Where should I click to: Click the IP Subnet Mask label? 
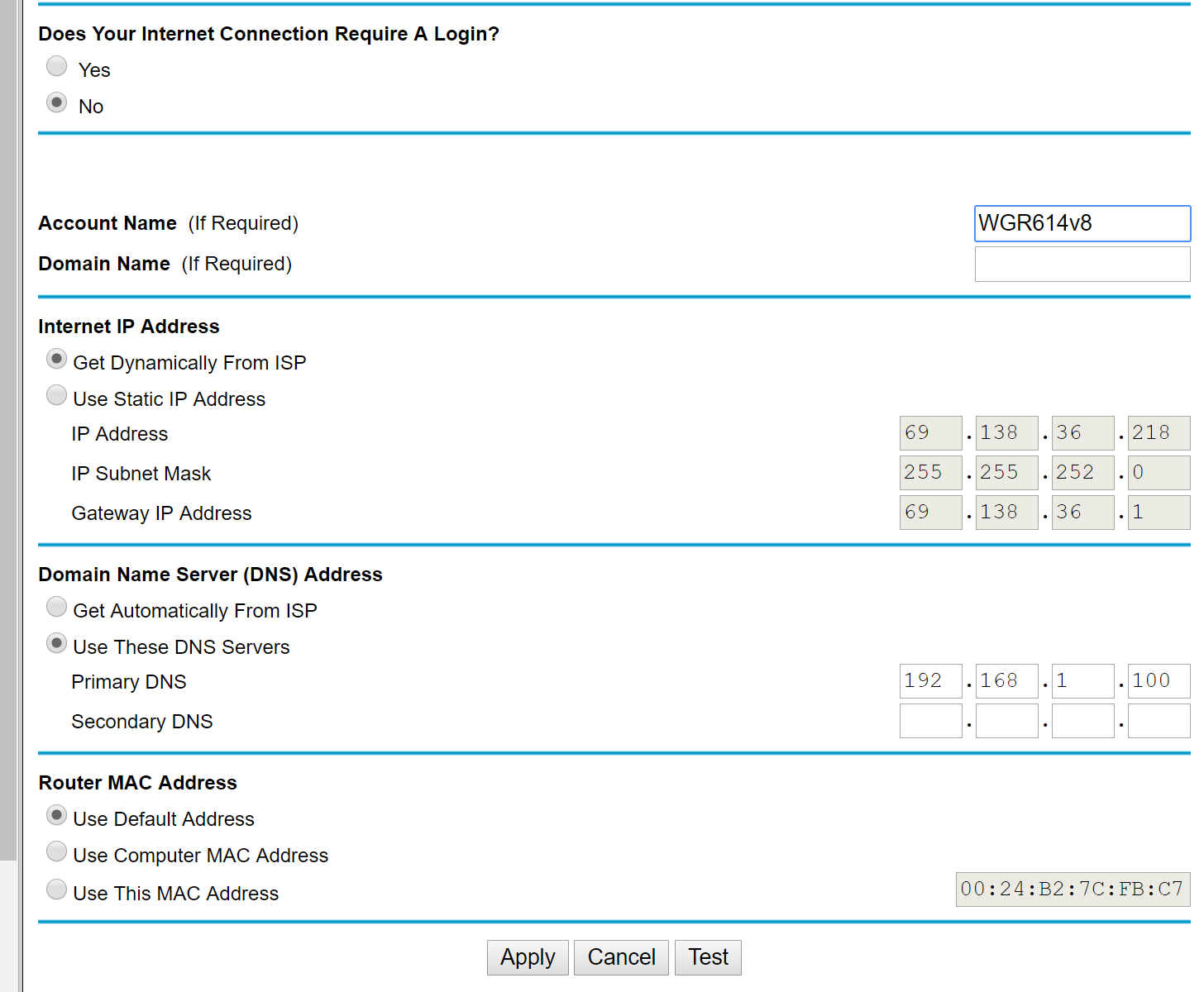click(x=141, y=474)
